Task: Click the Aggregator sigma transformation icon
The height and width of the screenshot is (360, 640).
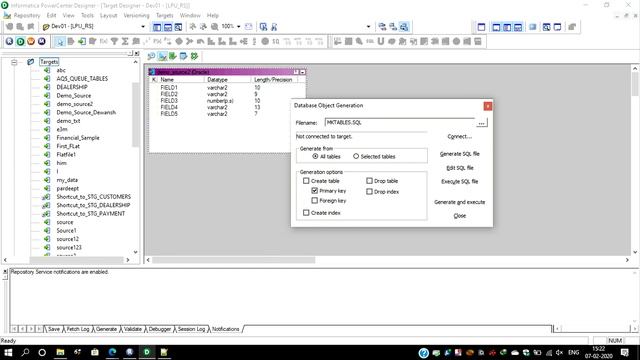Action: tap(125, 41)
